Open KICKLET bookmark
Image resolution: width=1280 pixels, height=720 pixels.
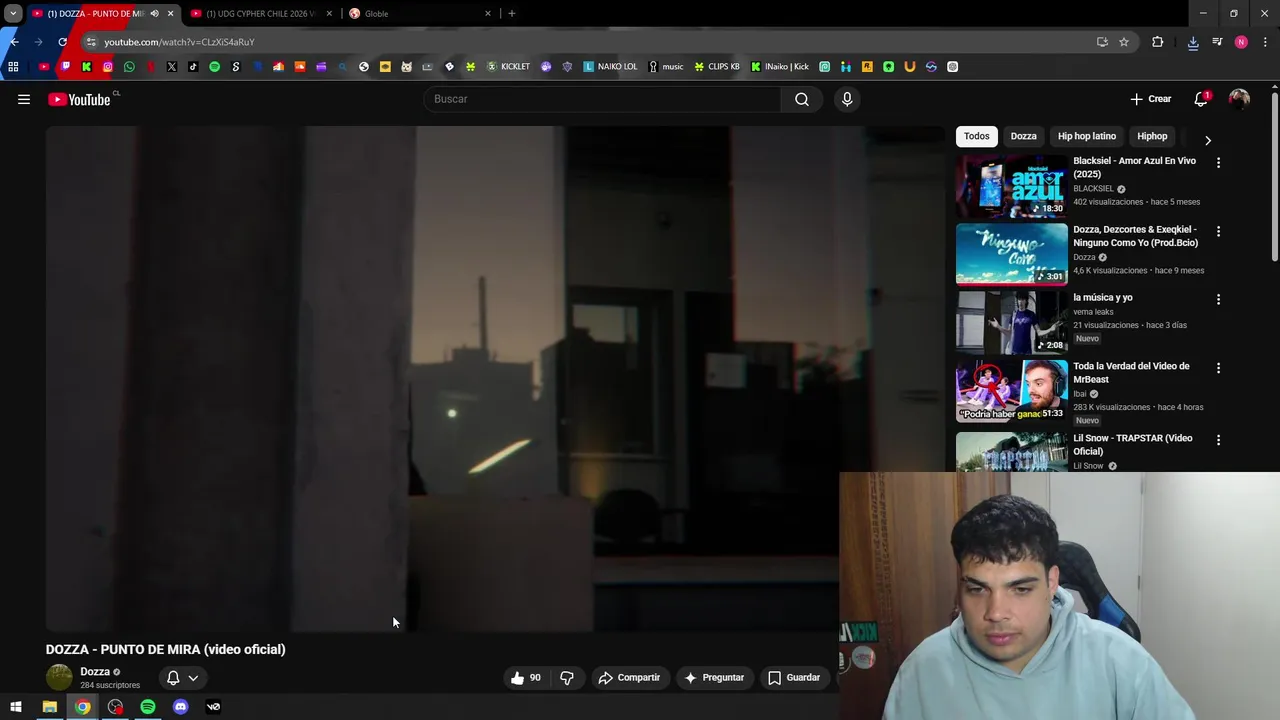tap(508, 67)
